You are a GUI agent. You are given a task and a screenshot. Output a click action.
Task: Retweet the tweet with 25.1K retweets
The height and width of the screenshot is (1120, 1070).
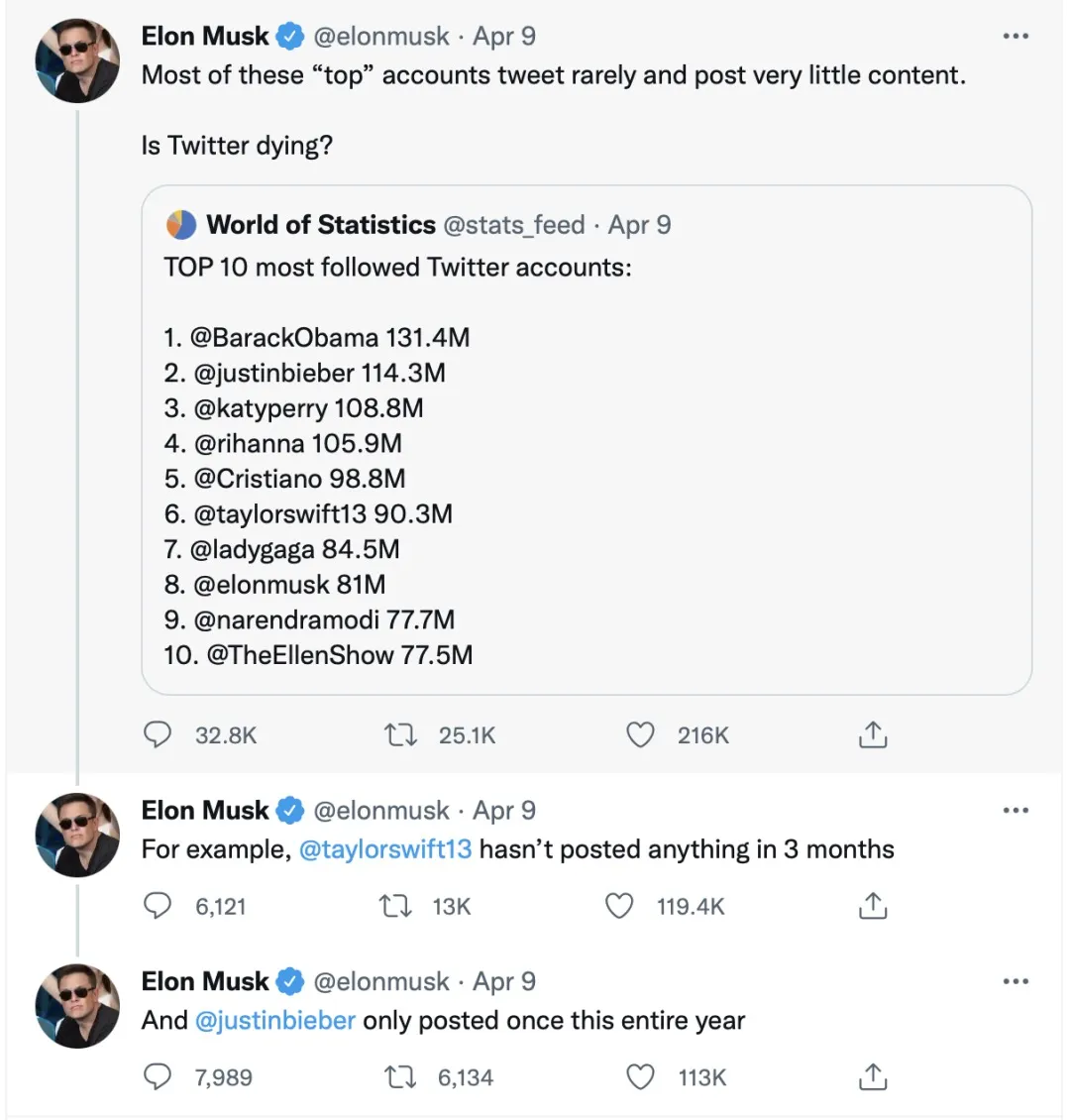point(399,734)
